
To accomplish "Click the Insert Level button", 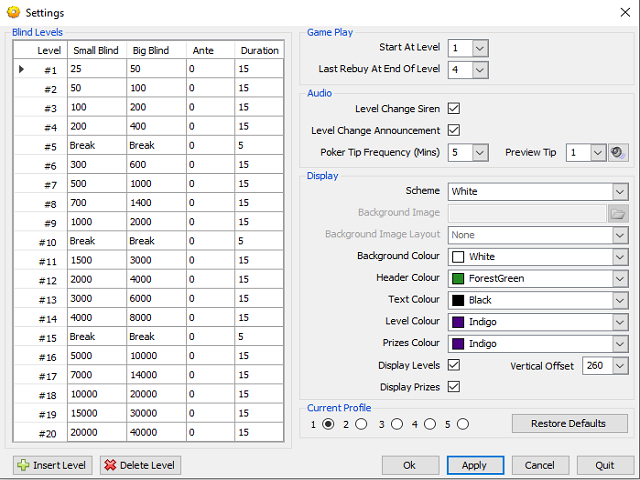I will [x=53, y=465].
